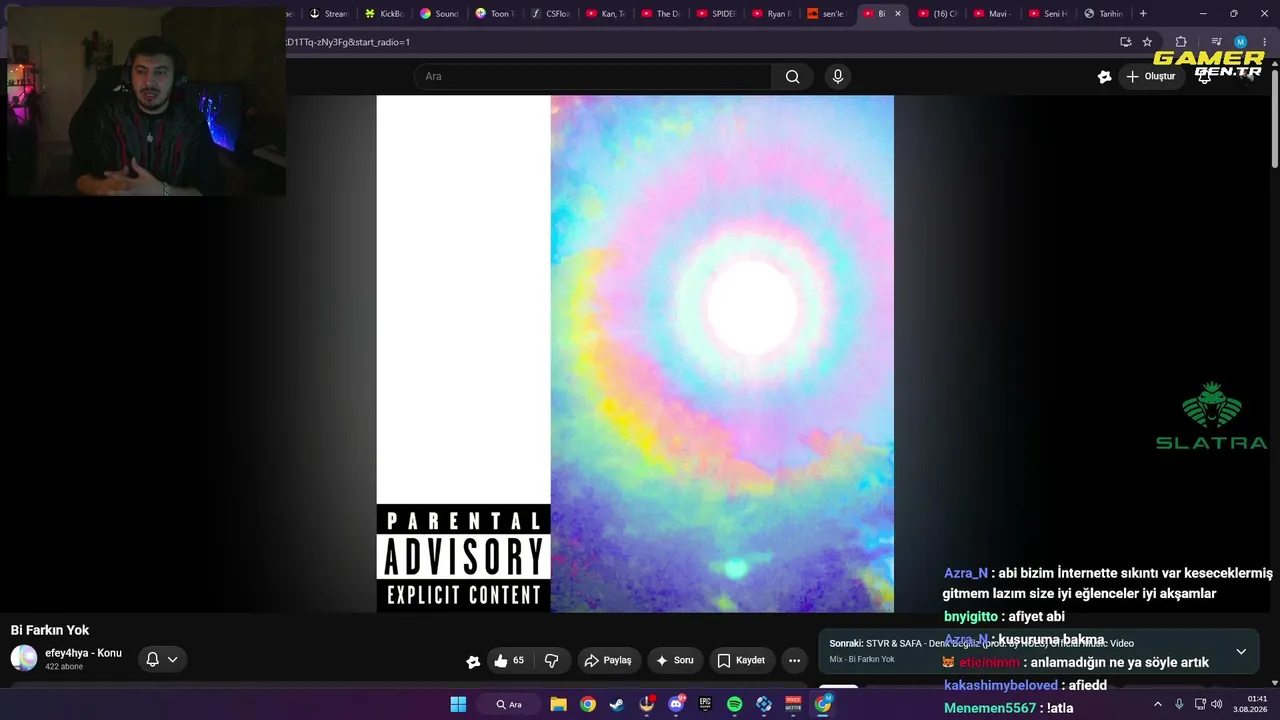Switch to the CSFloat browser tab
Viewport: 1280px width, 720px height.
550,14
